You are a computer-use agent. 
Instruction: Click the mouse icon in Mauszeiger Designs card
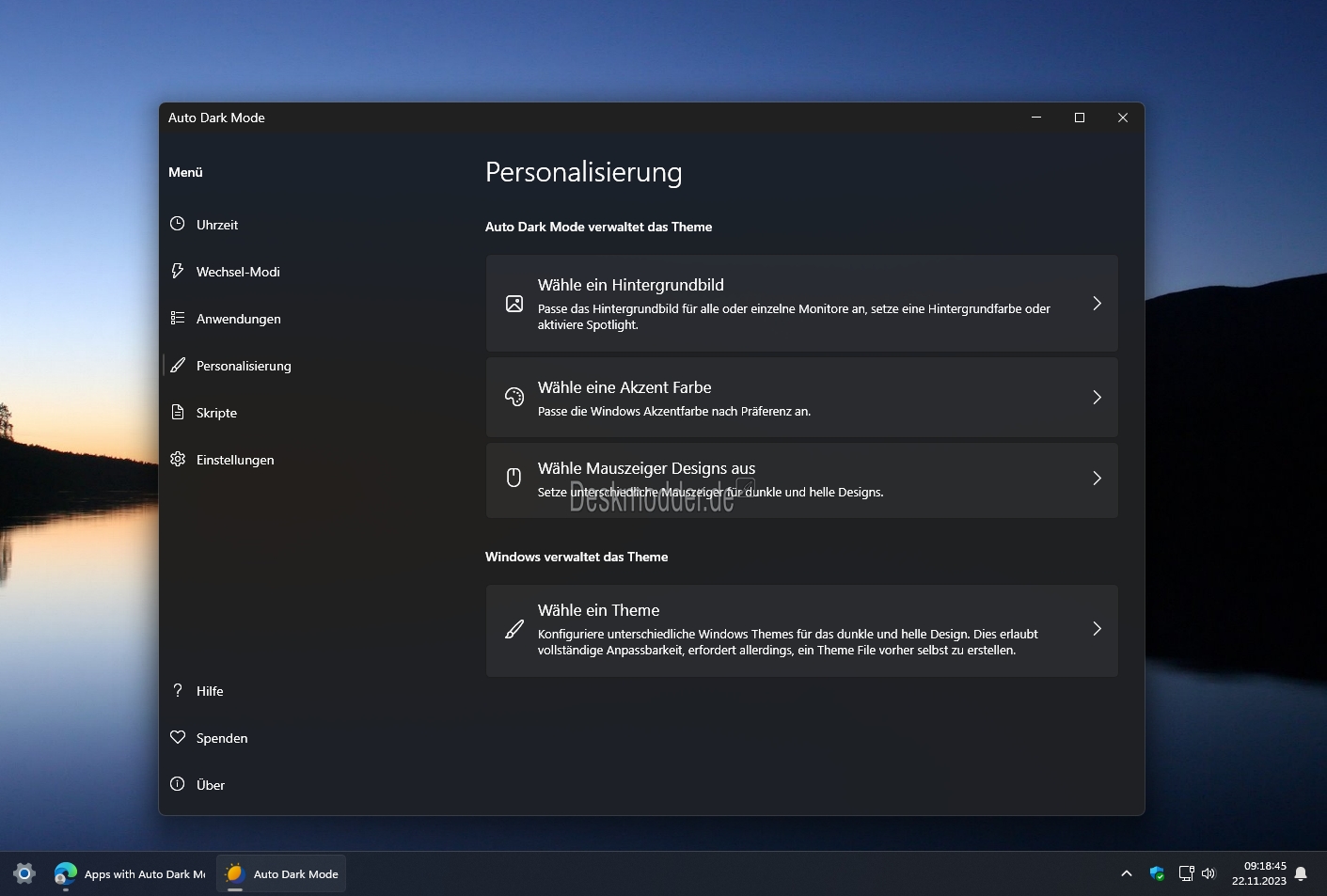[513, 478]
